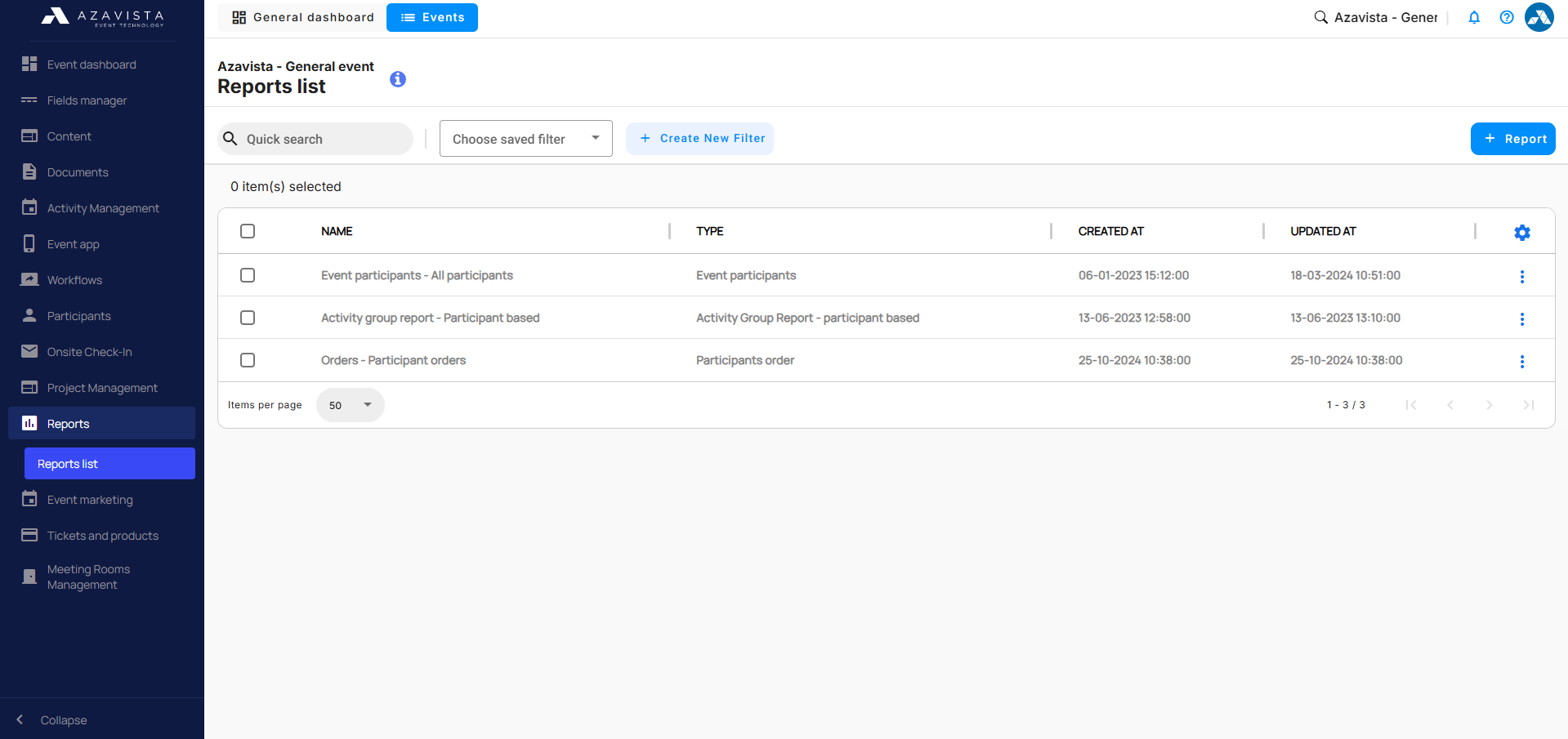The width and height of the screenshot is (1568, 739).
Task: Collapse the sidebar
Action: (52, 720)
